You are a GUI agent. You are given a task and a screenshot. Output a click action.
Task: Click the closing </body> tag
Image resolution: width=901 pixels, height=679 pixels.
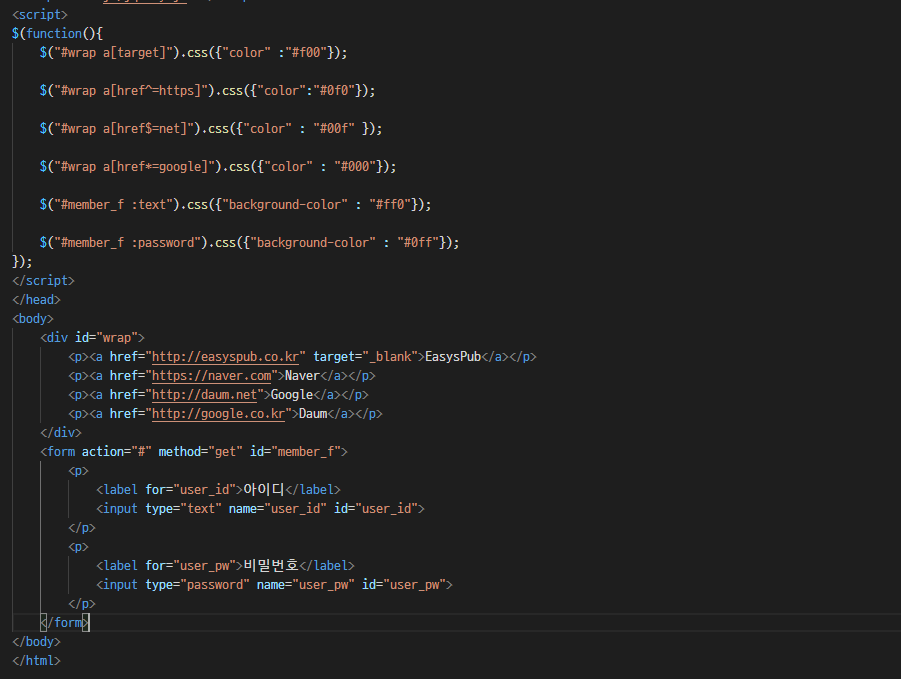(x=36, y=641)
